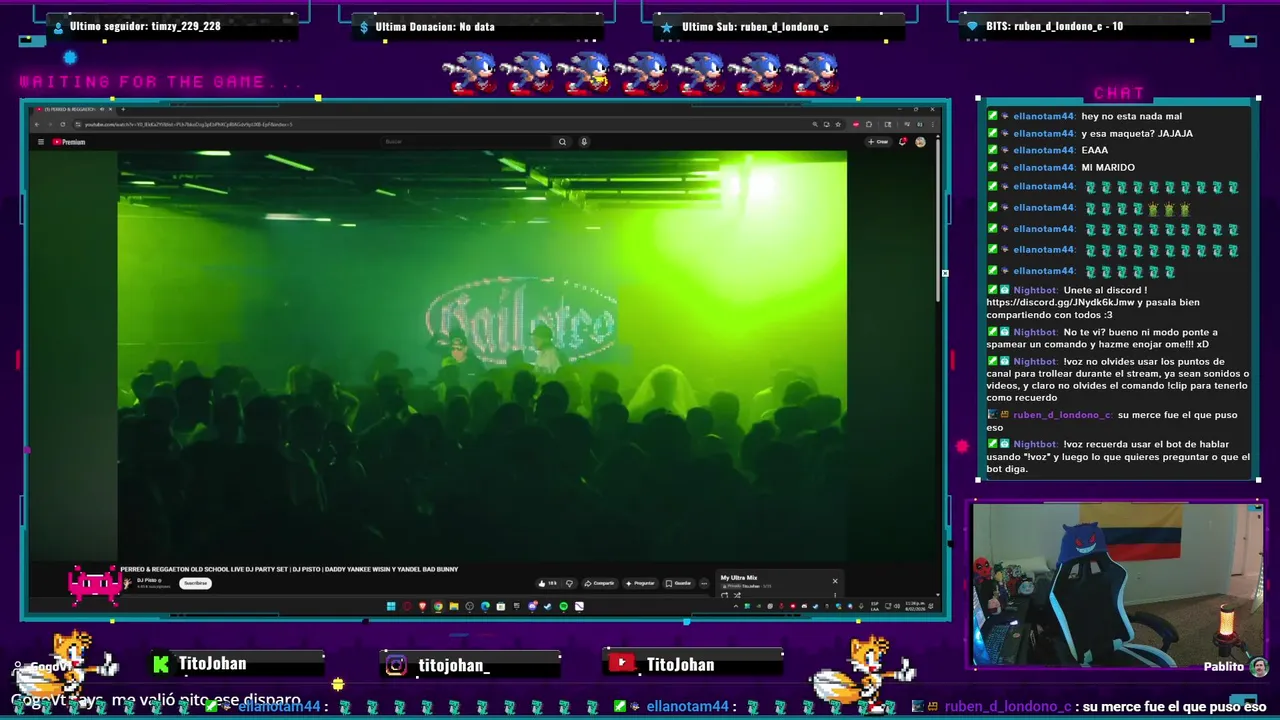Switch to Chrome in the taskbar
This screenshot has height=720, width=1280.
coord(438,606)
